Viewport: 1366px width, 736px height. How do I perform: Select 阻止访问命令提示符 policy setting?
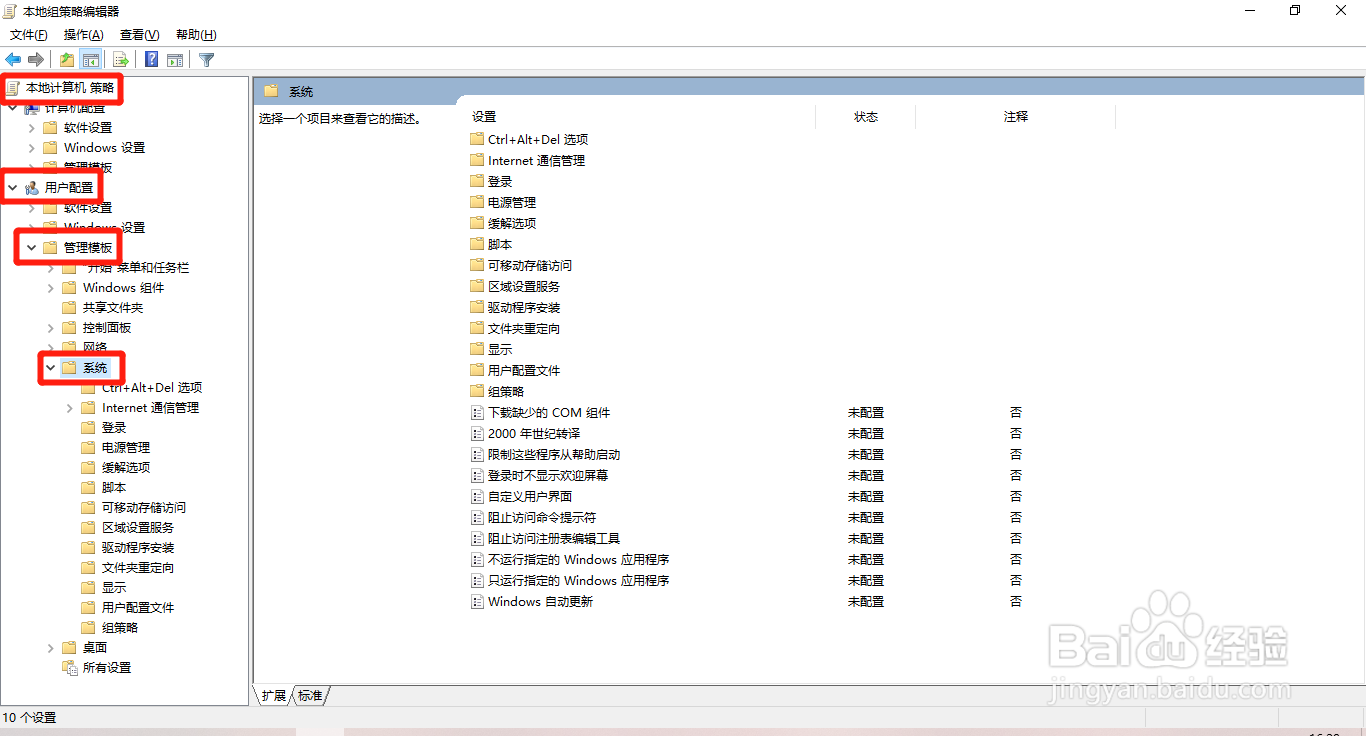[x=542, y=517]
